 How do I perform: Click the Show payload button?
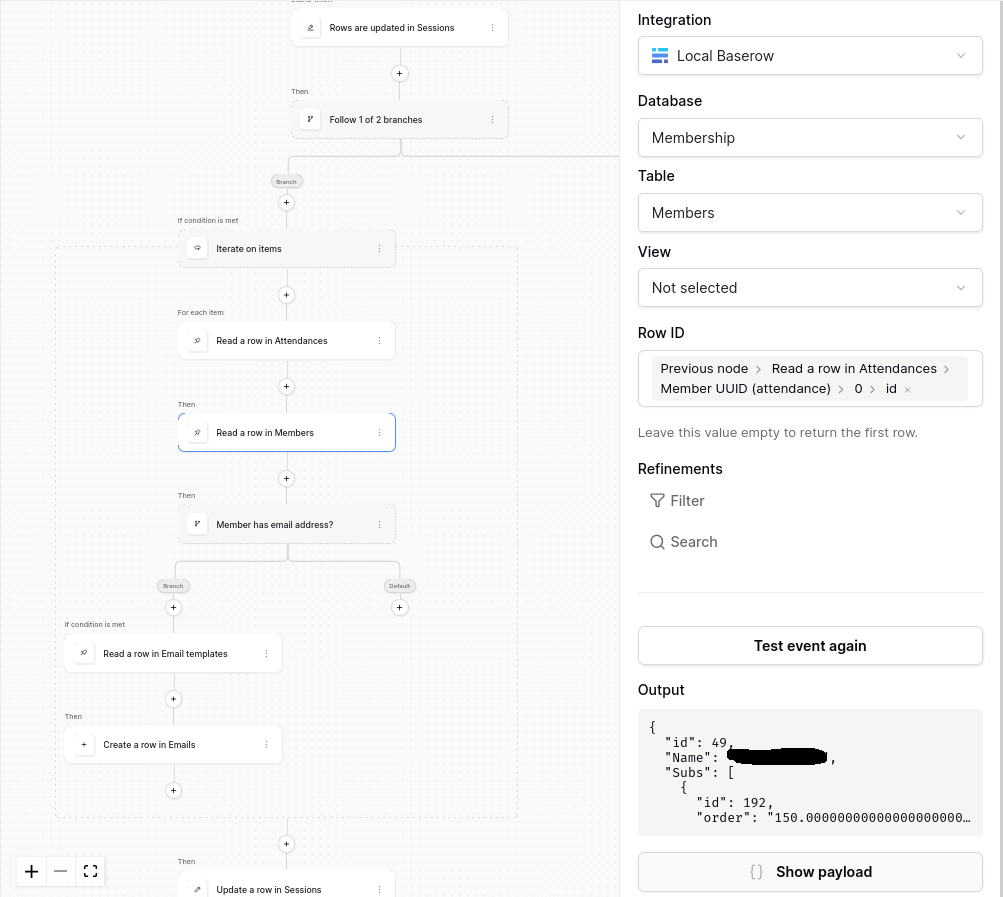tap(810, 872)
